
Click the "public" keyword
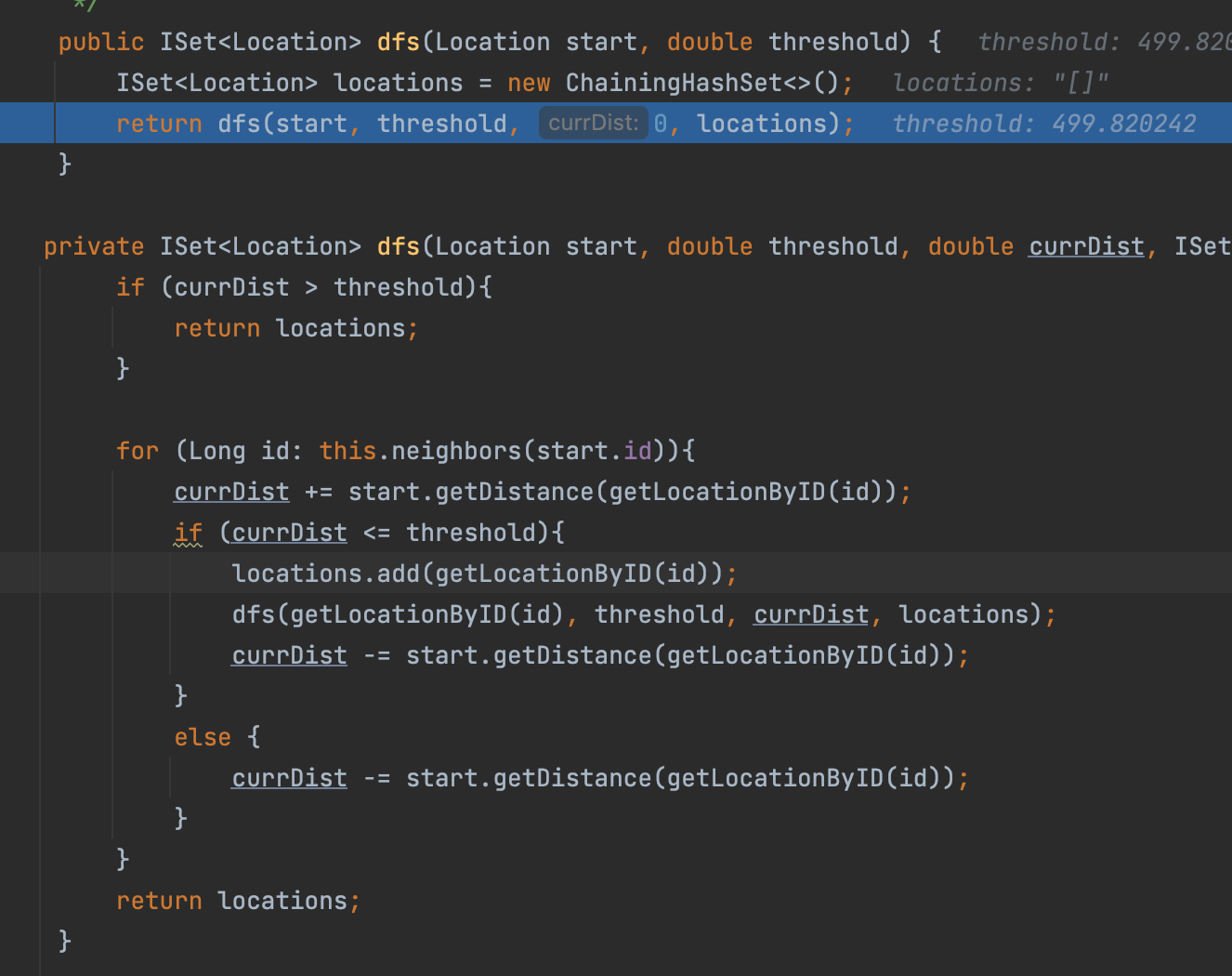100,42
